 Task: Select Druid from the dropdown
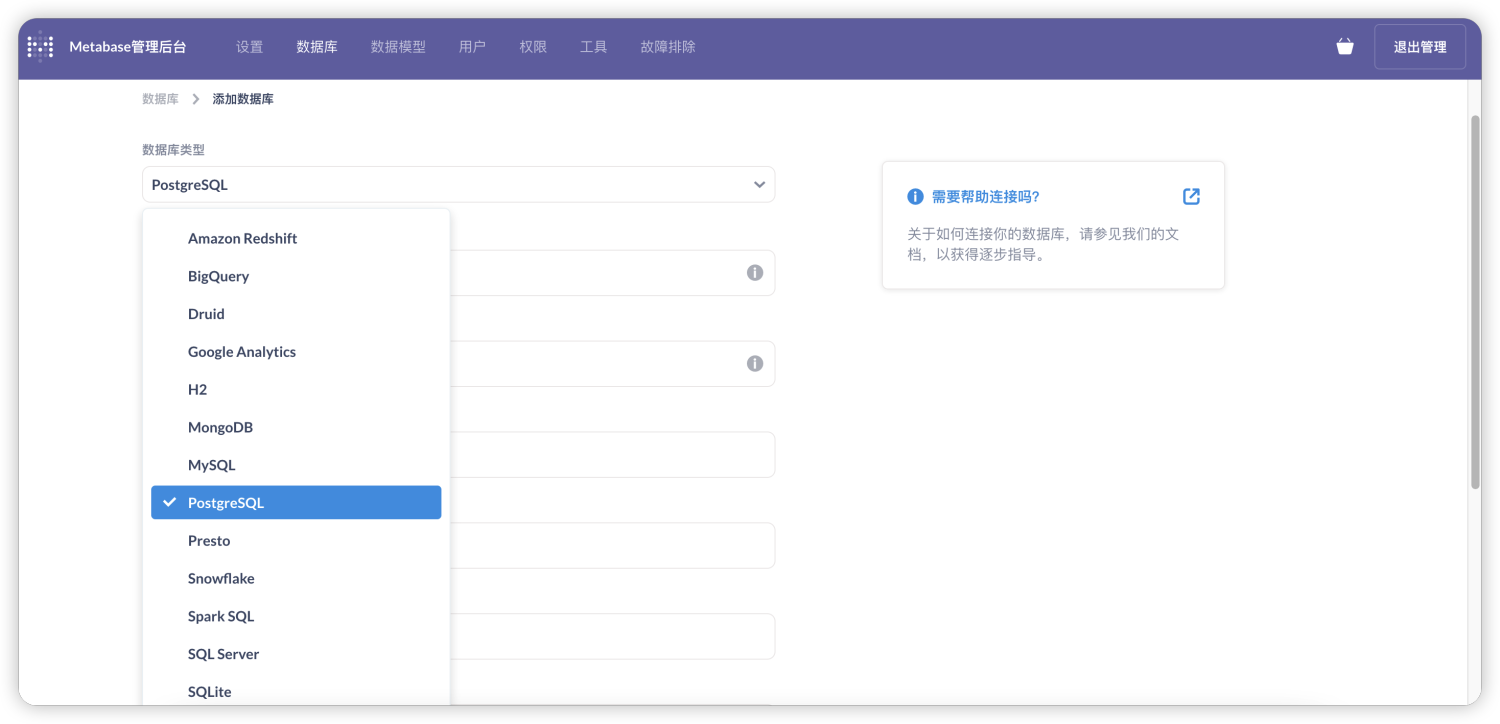pos(296,314)
